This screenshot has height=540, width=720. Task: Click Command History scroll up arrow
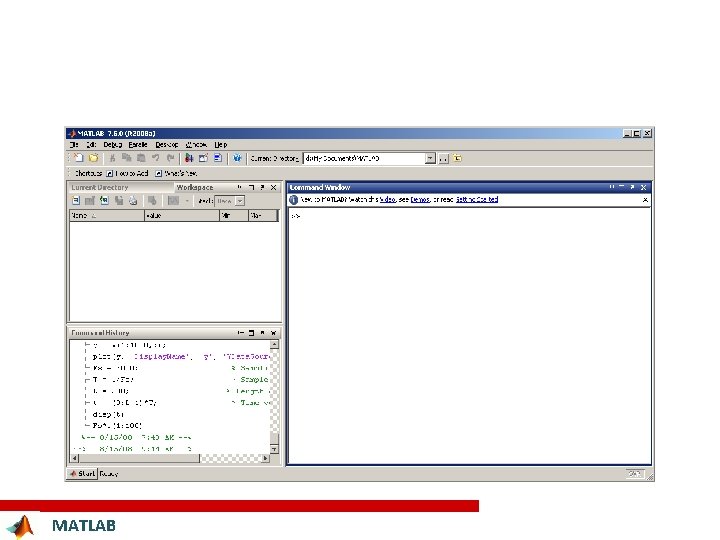[274, 344]
